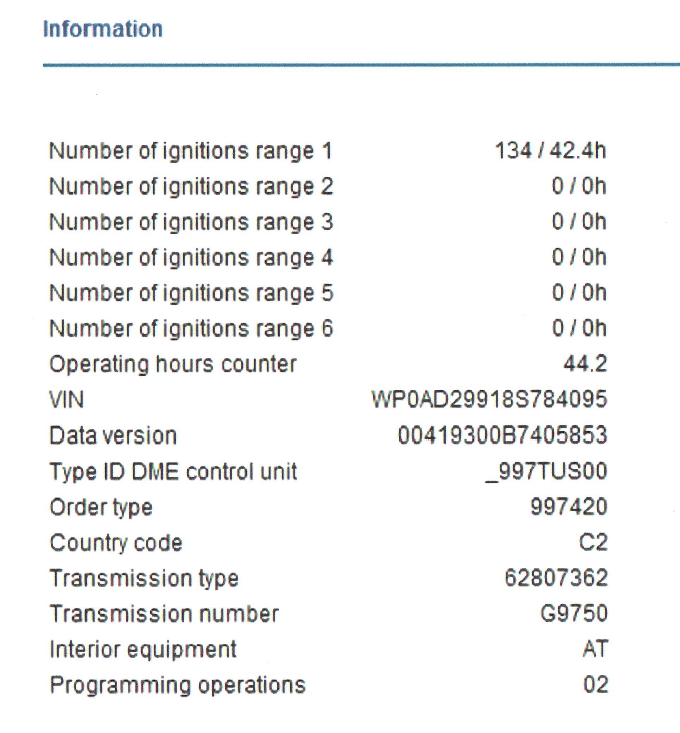The height and width of the screenshot is (733, 680).
Task: Select the Programming operations value 02
Action: coord(595,685)
